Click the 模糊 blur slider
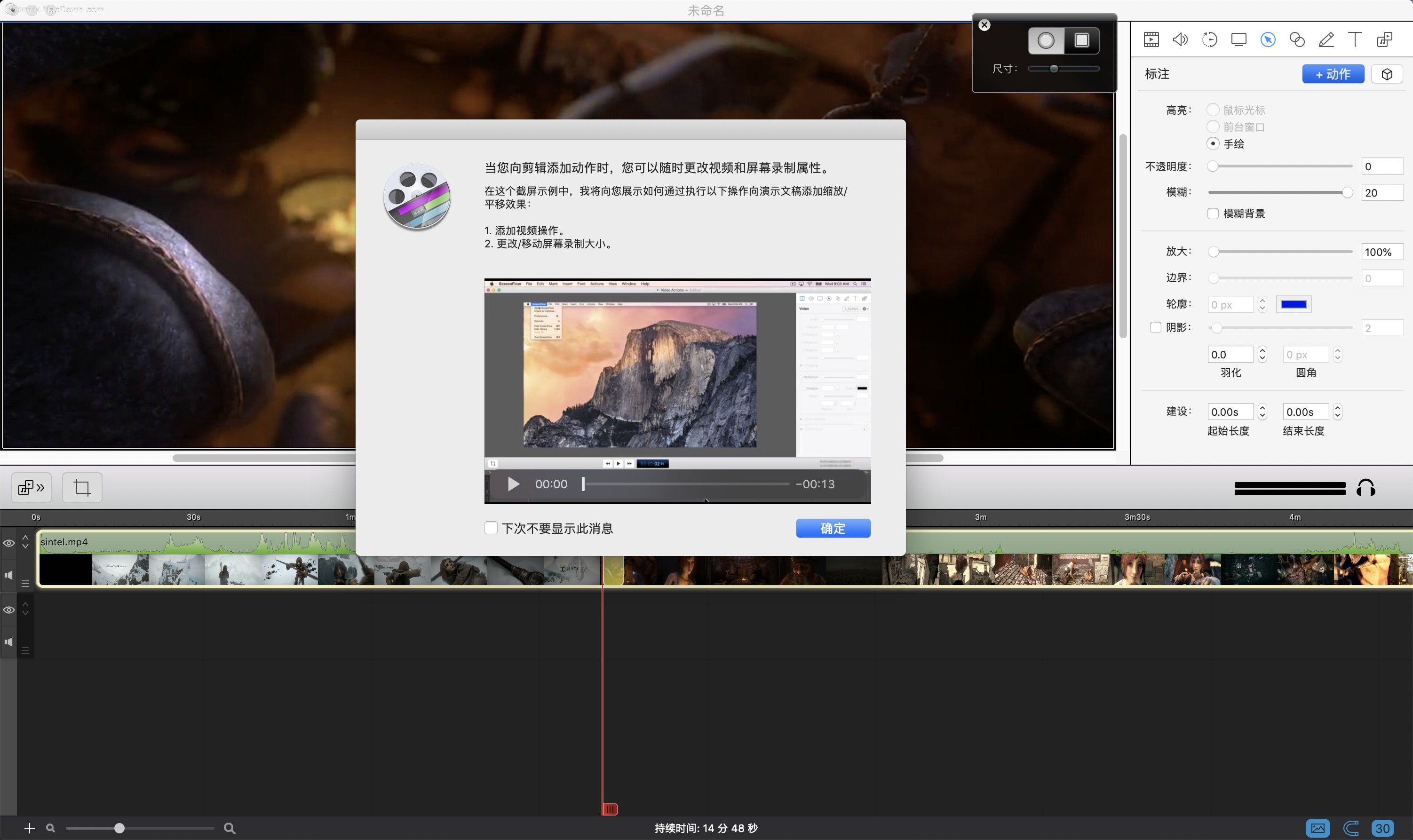Viewport: 1413px width, 840px height. pos(1280,192)
